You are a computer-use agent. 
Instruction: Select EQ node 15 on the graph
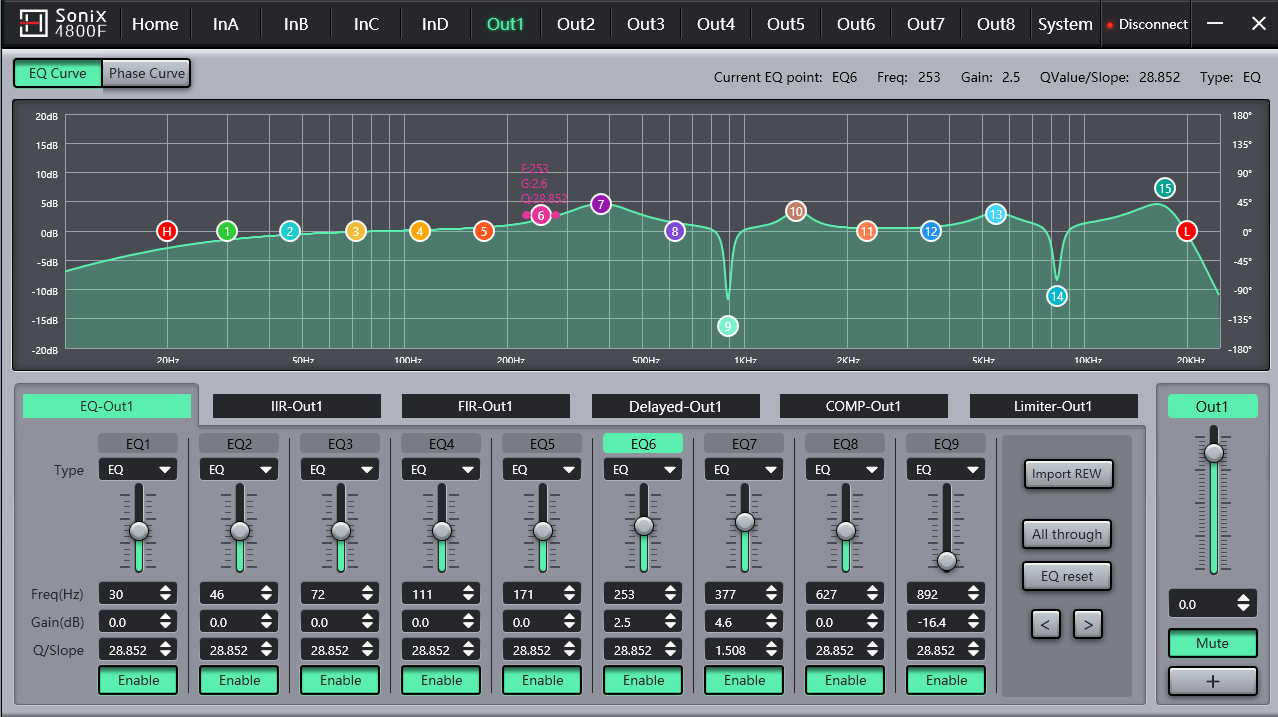(x=1164, y=188)
